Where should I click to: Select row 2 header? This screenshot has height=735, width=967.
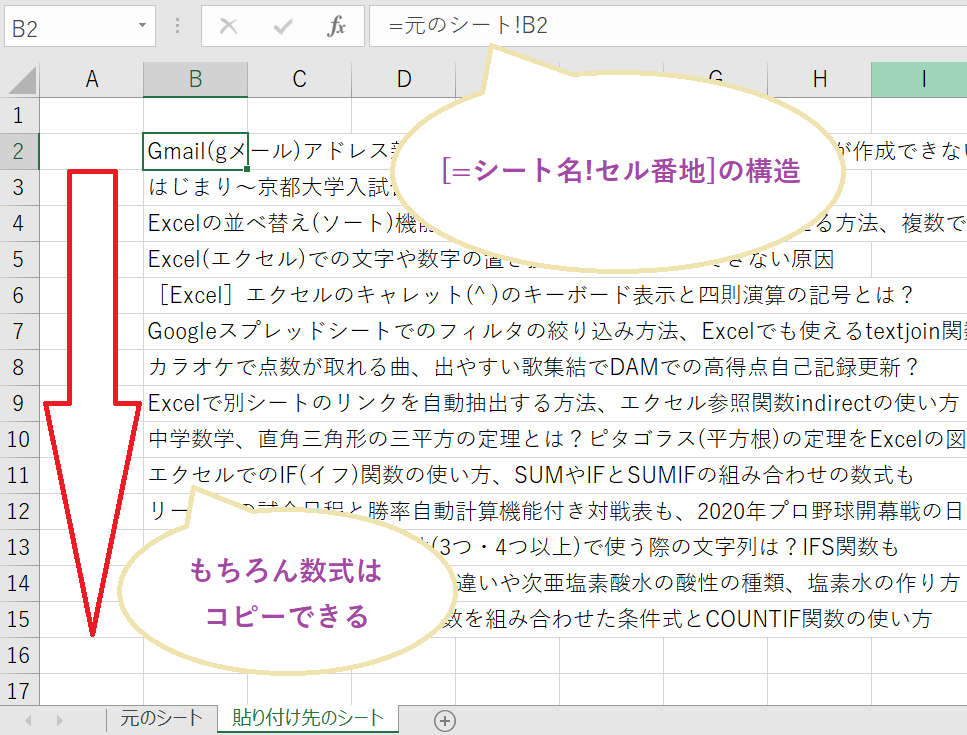[x=20, y=151]
